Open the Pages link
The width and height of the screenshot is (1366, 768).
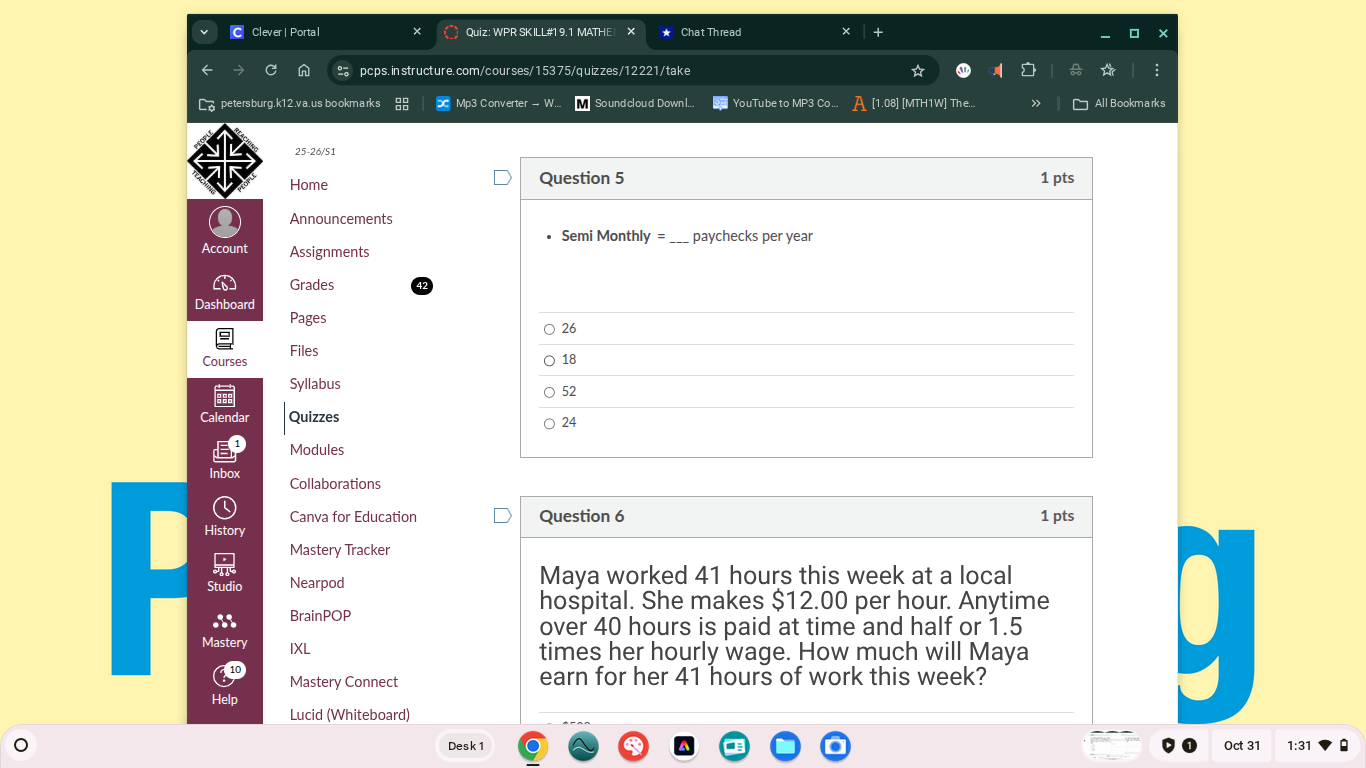tap(308, 318)
